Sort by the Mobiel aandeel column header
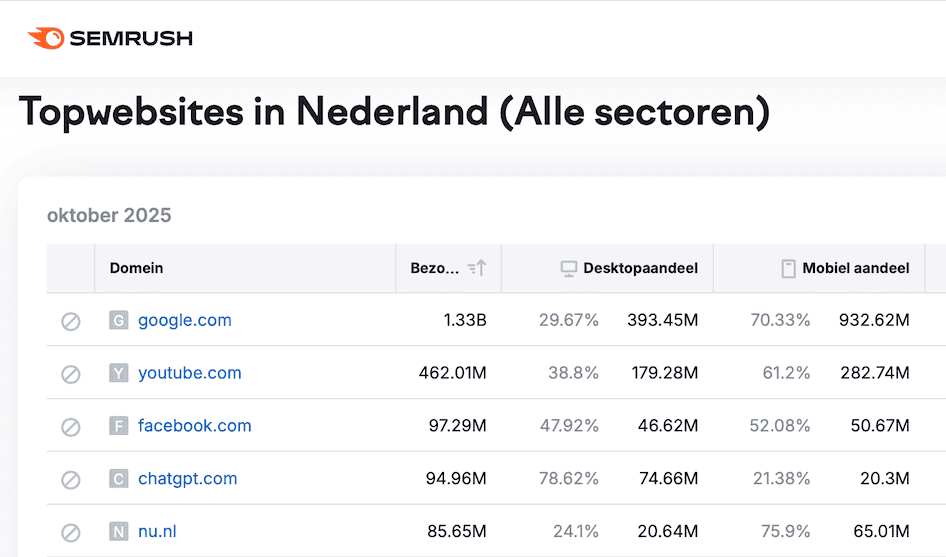Screen dimensions: 946x557 pyautogui.click(x=819, y=268)
